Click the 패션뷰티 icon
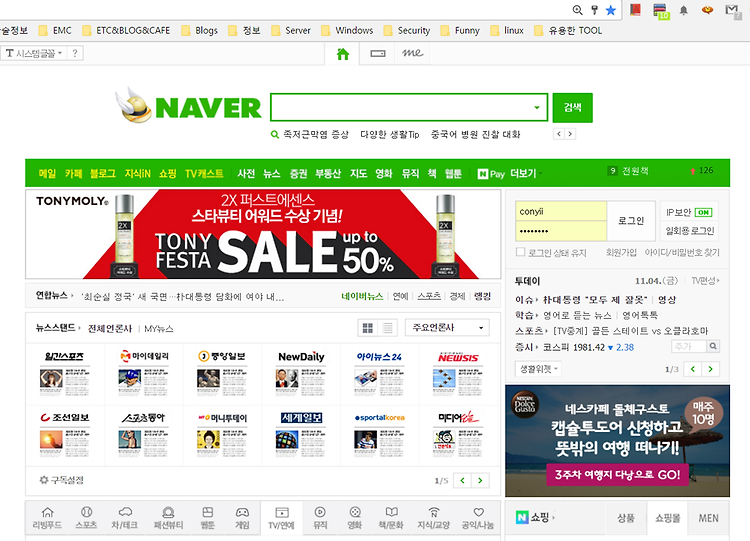 tap(168, 512)
